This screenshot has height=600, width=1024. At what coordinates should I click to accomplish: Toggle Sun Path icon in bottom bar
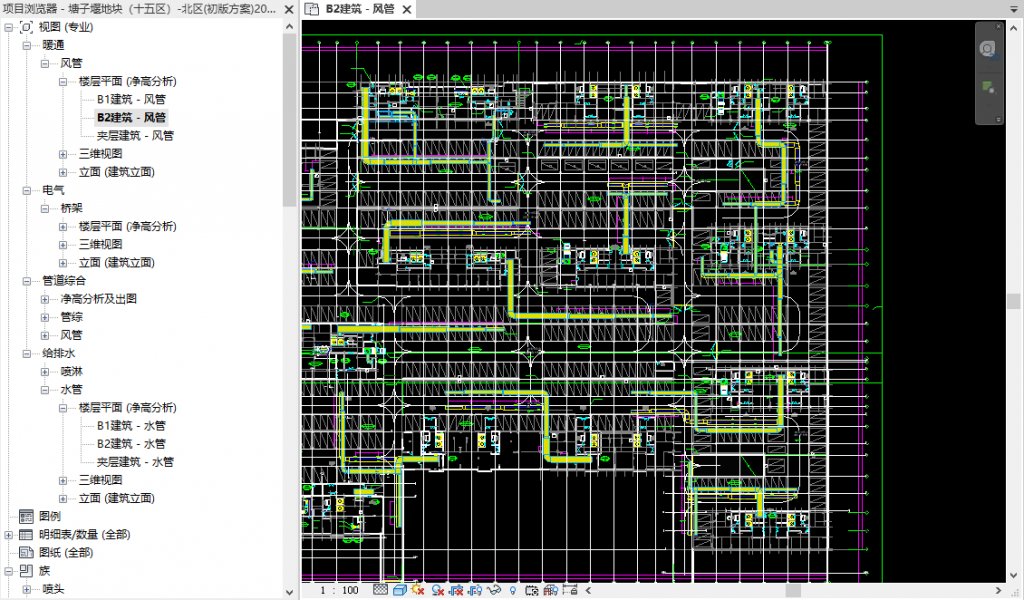pos(418,591)
